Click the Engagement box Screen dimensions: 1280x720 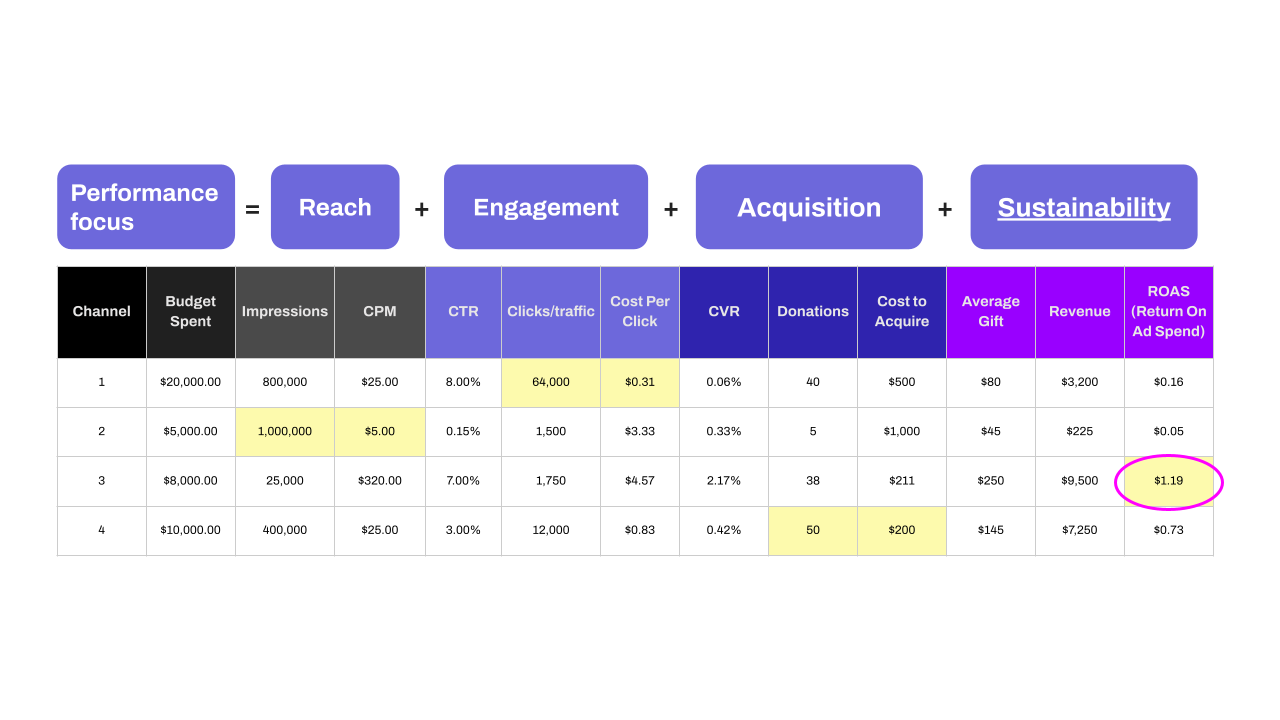point(546,207)
